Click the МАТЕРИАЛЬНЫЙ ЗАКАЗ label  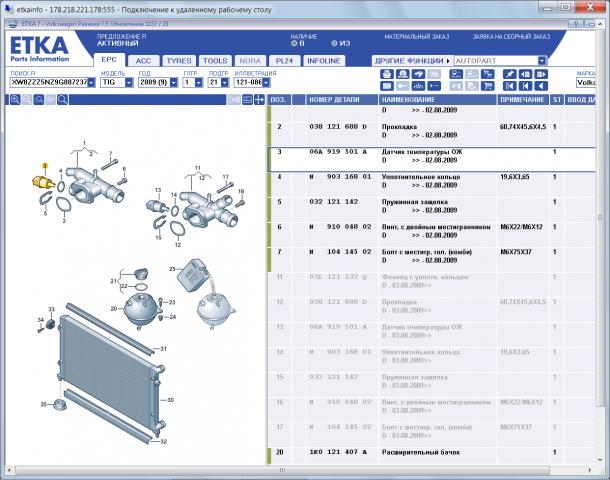417,37
